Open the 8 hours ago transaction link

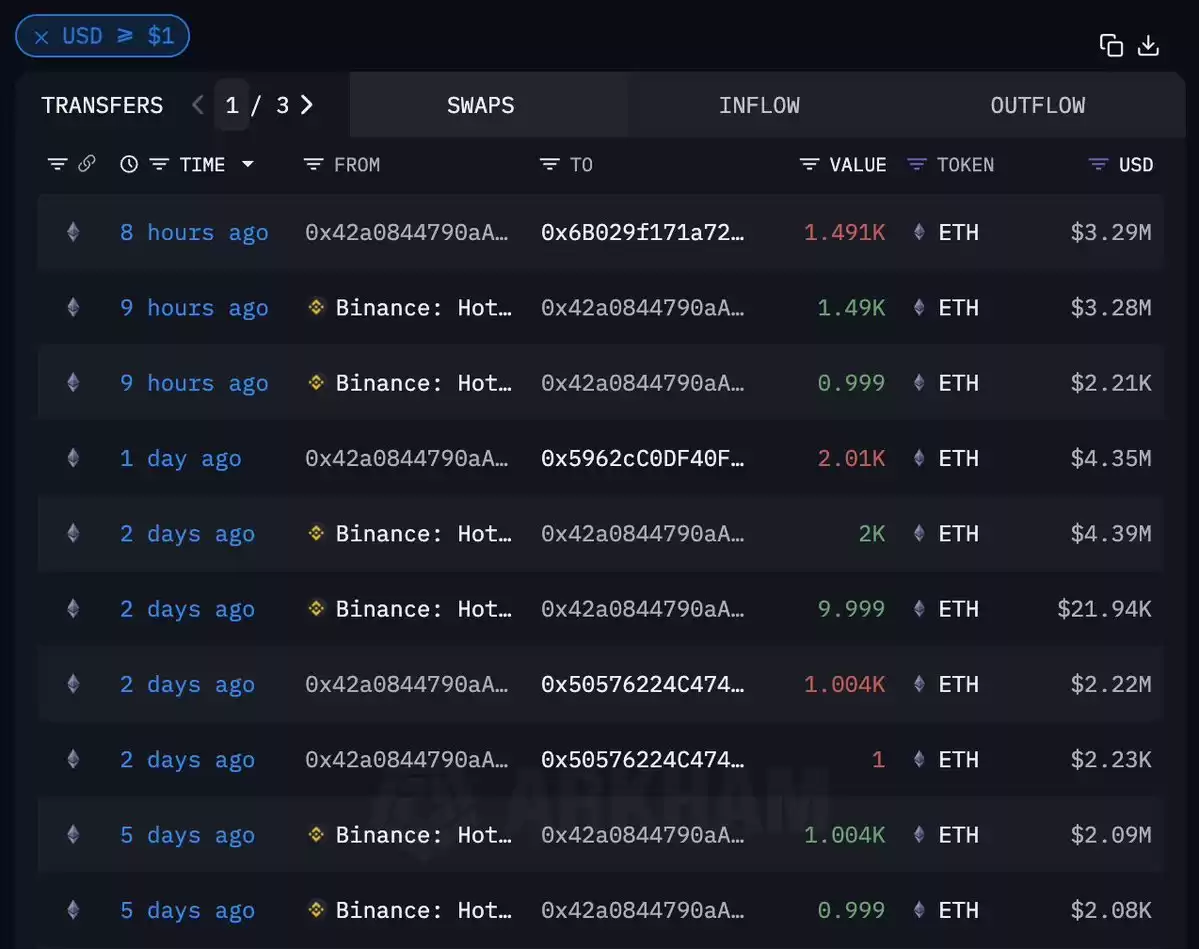pyautogui.click(x=193, y=232)
